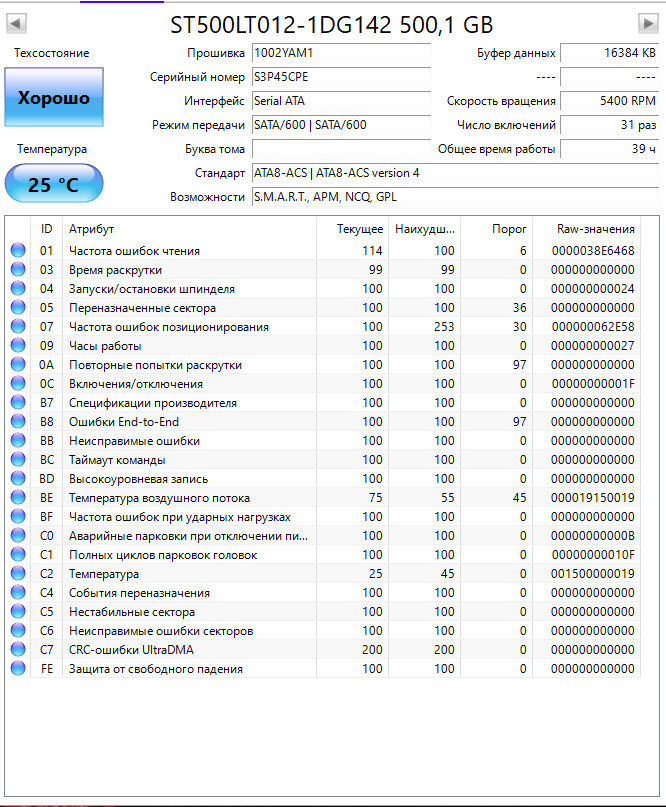This screenshot has width=666, height=807.
Task: Click status orb for attribute C0
Action: 18,535
